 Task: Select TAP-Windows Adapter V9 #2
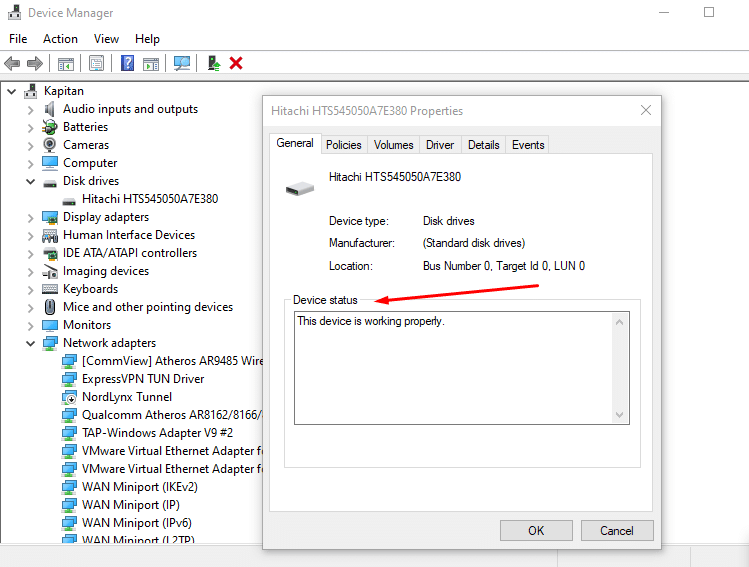click(x=157, y=433)
